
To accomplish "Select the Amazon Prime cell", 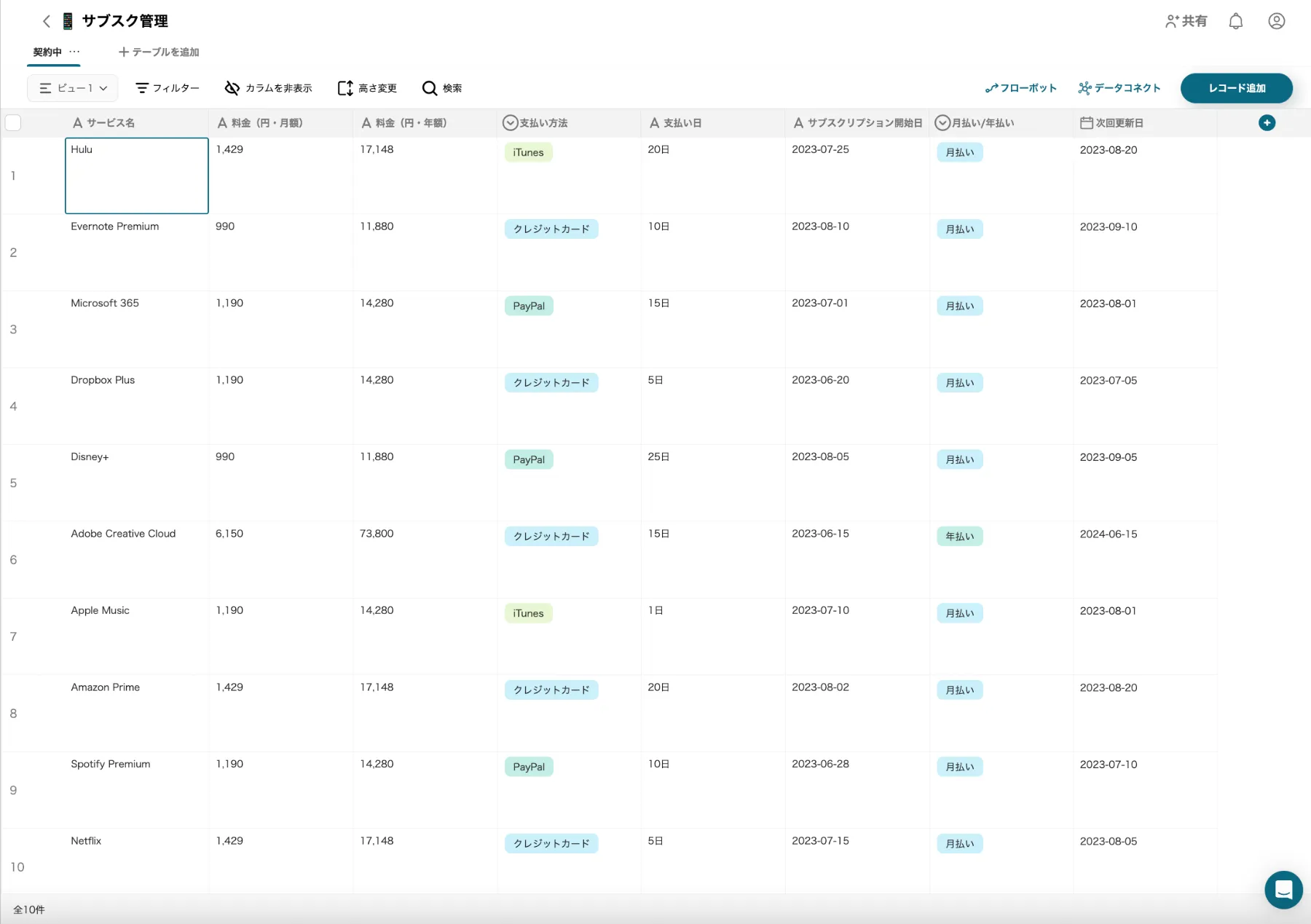I will pyautogui.click(x=136, y=714).
